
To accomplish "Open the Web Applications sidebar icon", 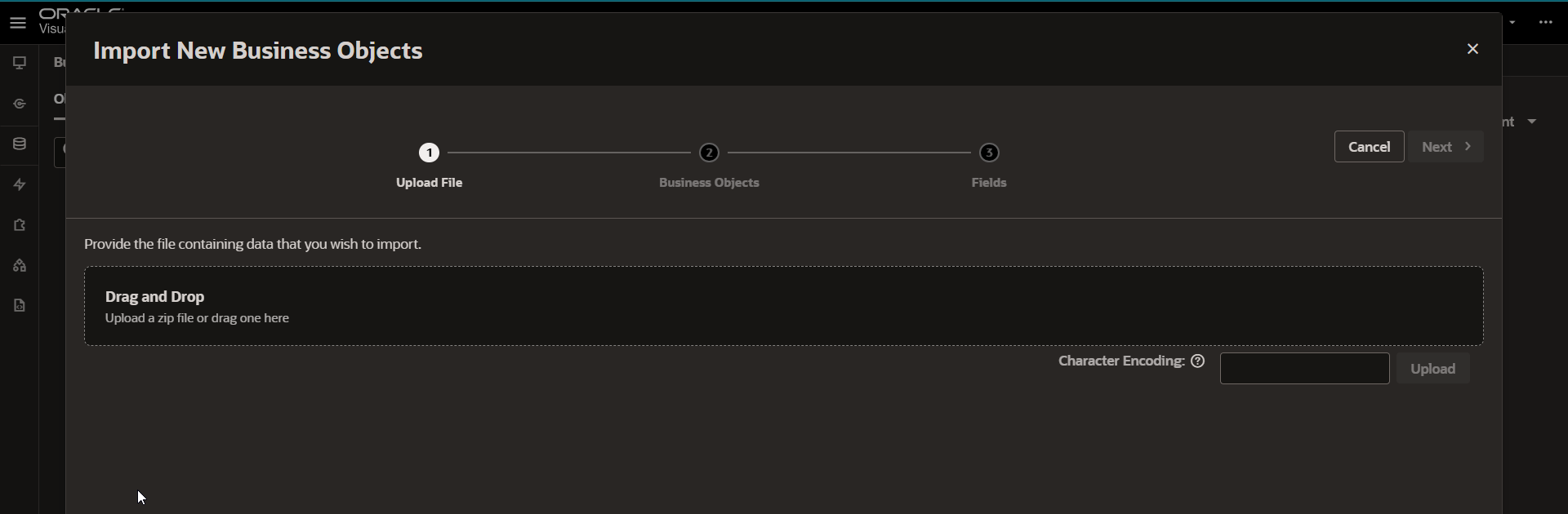I will coord(20,63).
